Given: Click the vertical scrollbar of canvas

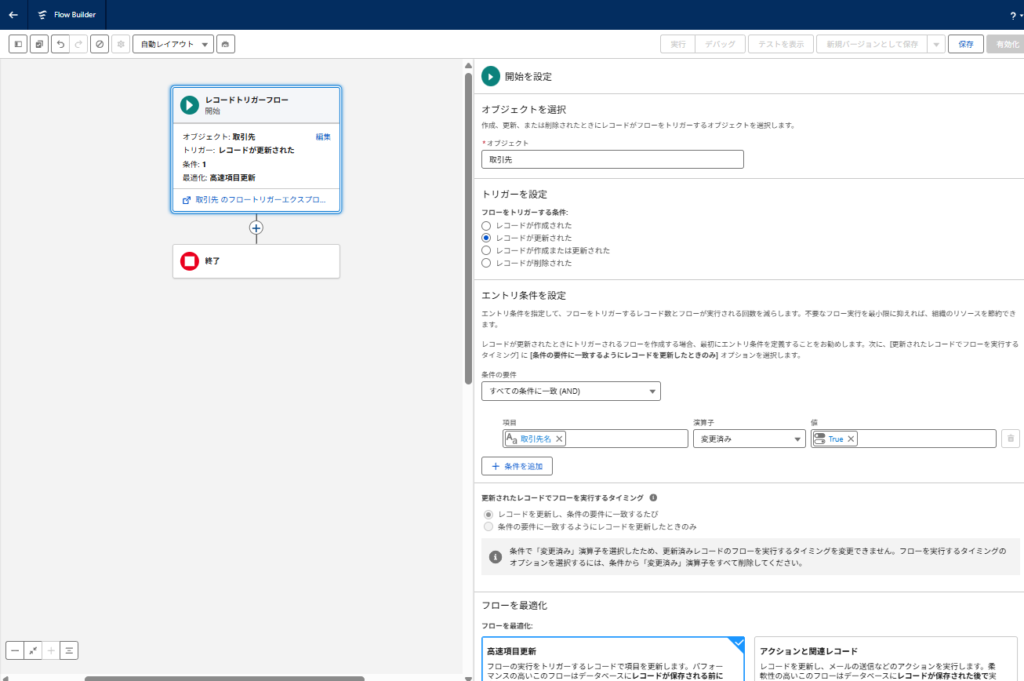Looking at the screenshot, I should click(468, 229).
